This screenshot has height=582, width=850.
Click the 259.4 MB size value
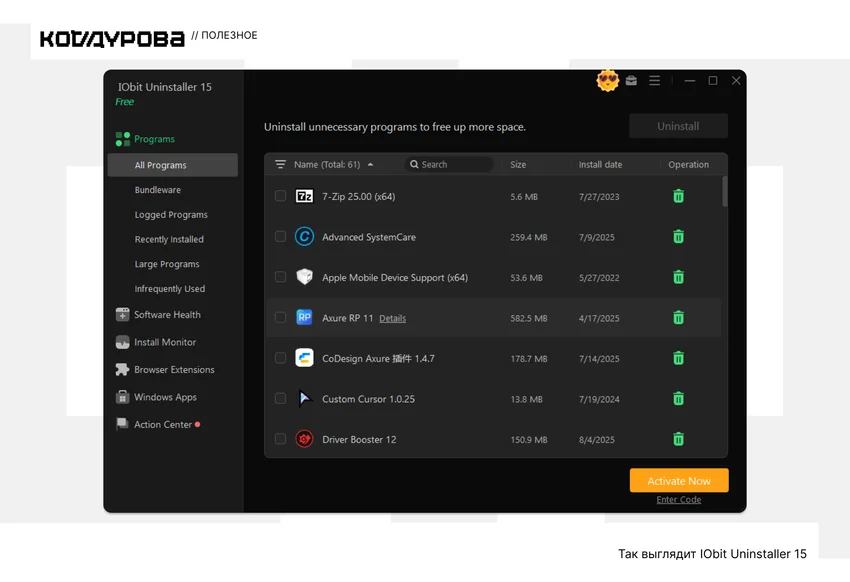[529, 237]
